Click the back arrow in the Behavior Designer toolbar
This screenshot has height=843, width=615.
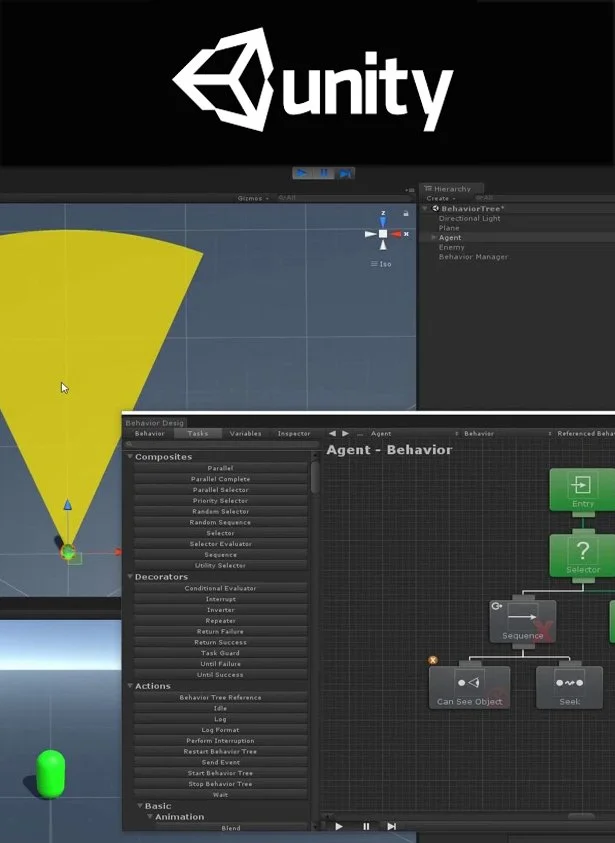click(x=332, y=433)
